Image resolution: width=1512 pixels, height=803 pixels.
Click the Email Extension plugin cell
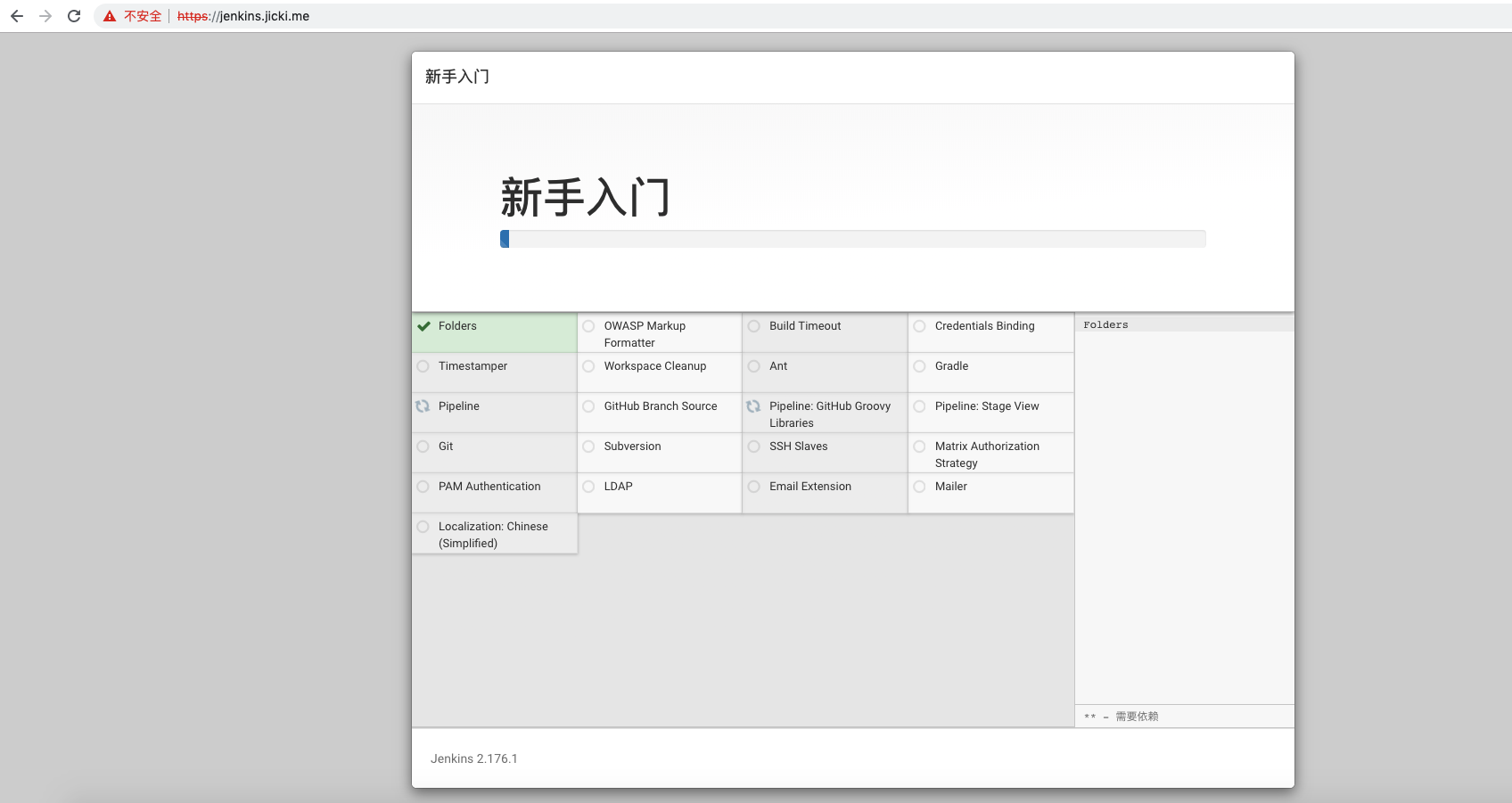809,487
